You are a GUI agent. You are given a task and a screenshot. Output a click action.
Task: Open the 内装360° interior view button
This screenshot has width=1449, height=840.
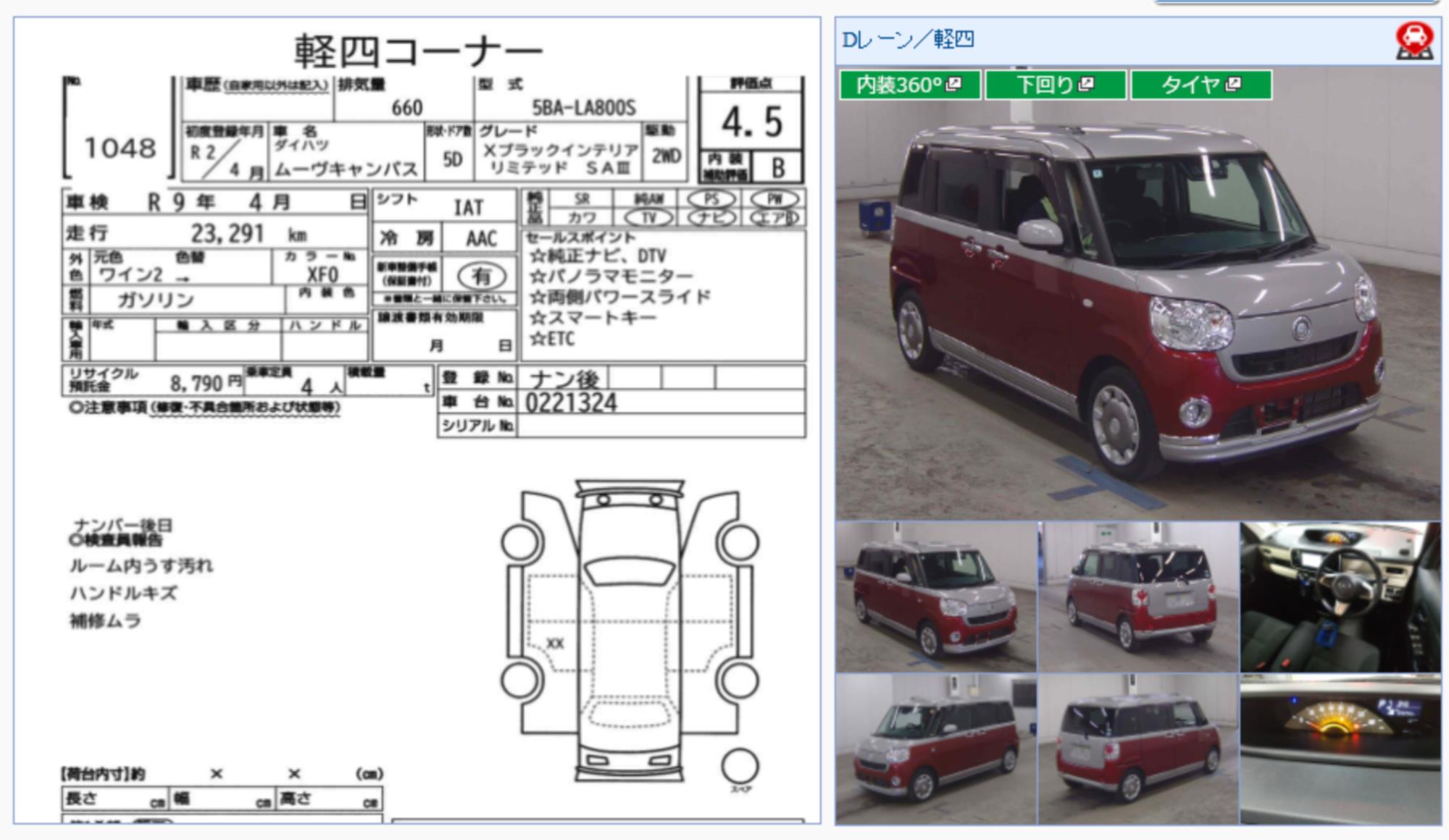click(x=910, y=85)
